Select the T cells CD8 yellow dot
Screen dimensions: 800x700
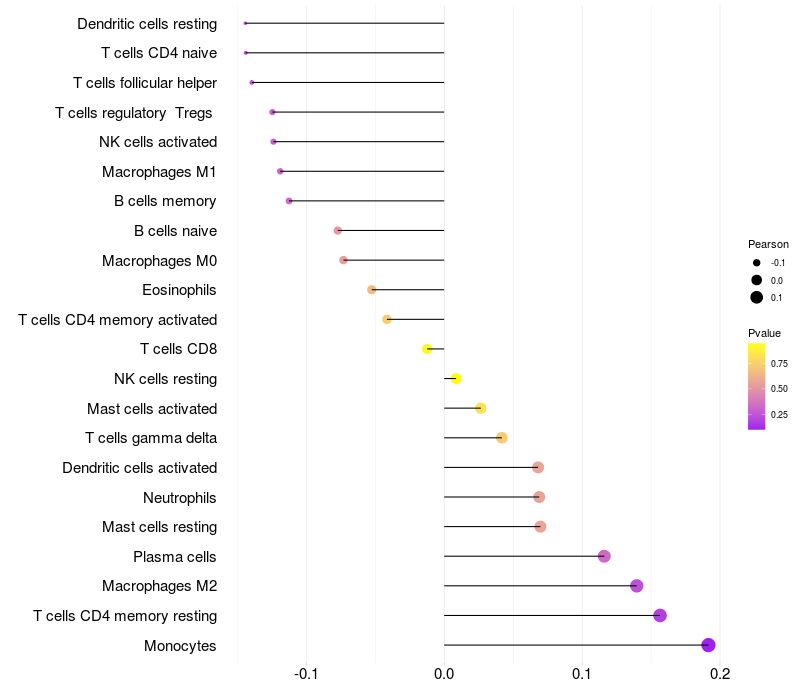[x=427, y=349]
